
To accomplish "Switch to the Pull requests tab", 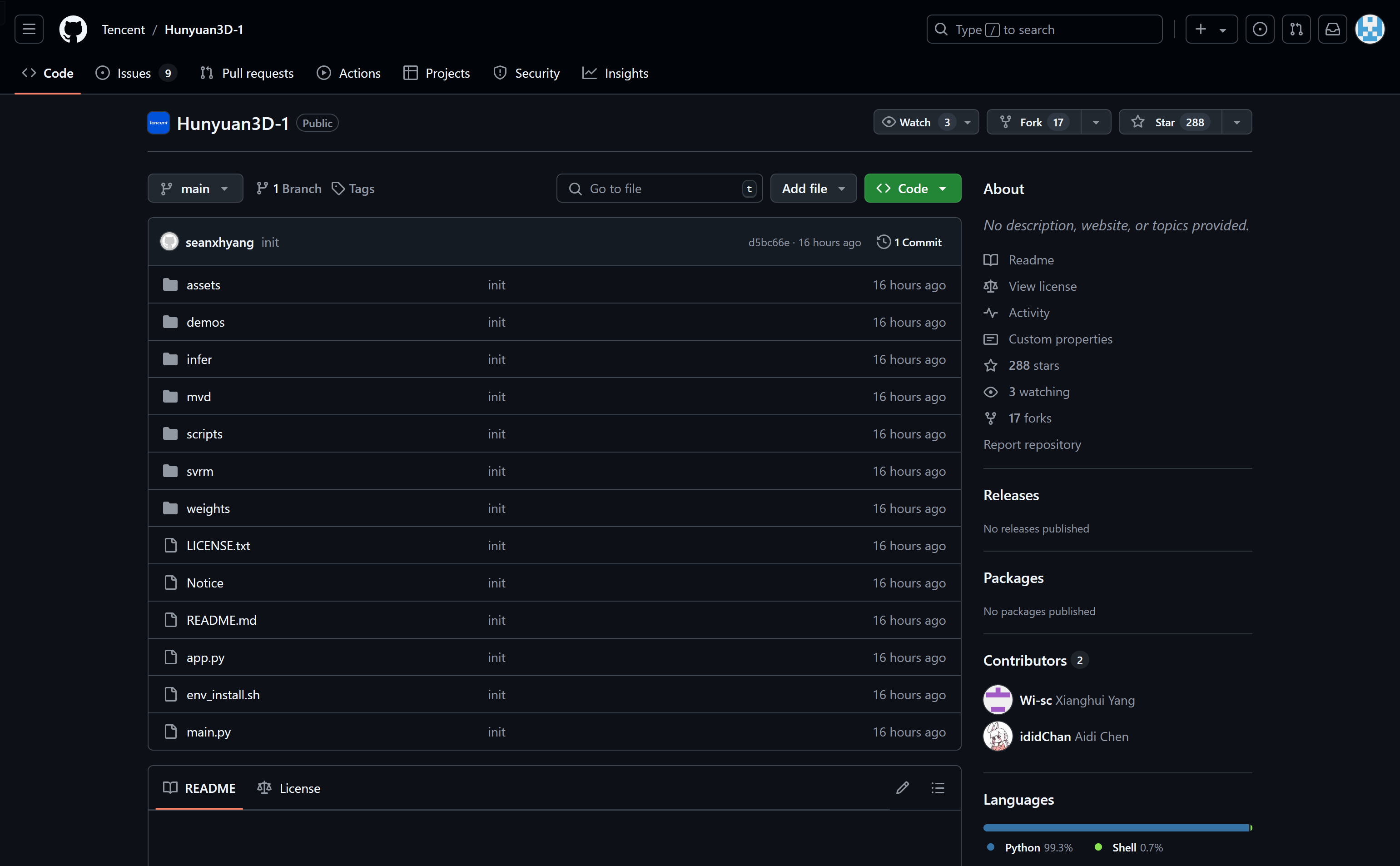I will point(247,73).
